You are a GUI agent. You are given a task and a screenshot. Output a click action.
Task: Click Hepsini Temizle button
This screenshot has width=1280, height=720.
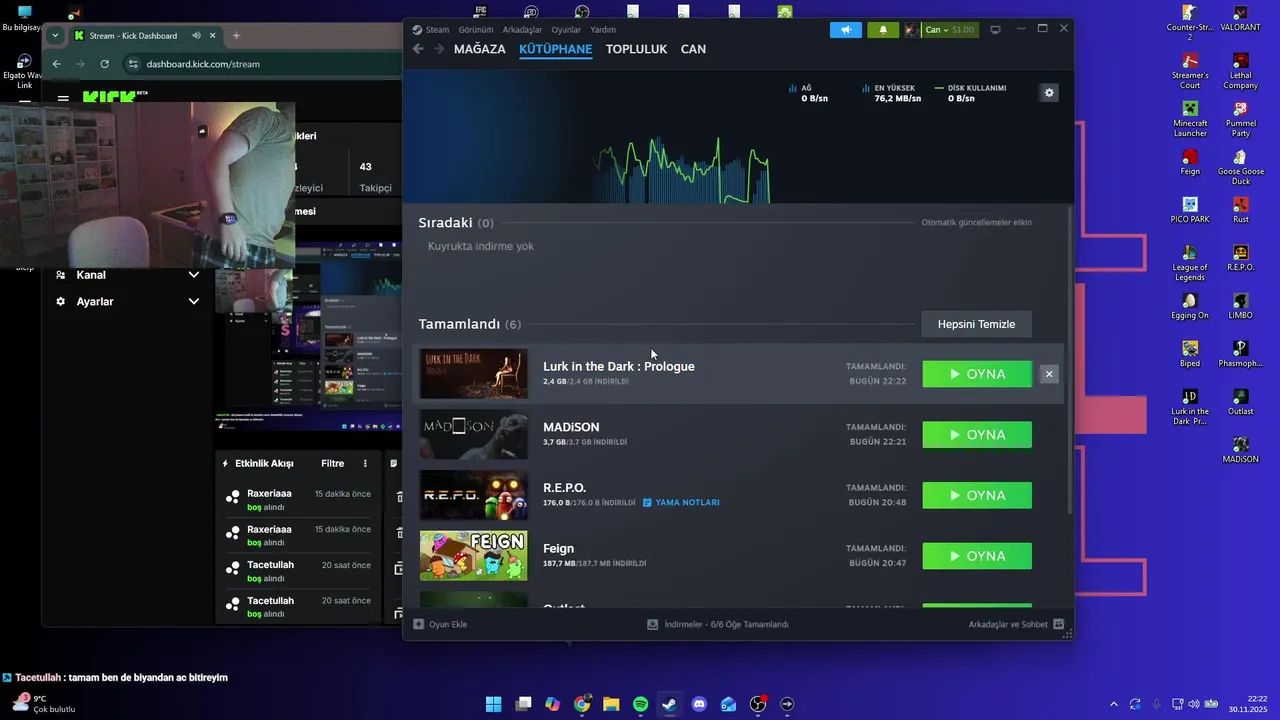976,324
